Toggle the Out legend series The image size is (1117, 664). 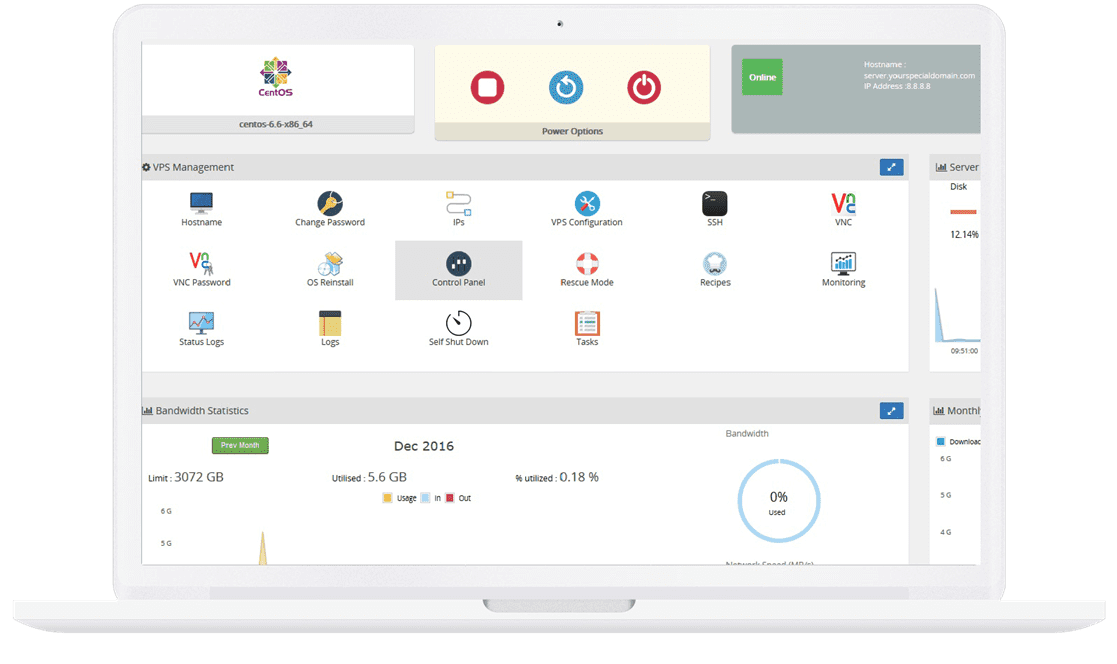coord(458,498)
